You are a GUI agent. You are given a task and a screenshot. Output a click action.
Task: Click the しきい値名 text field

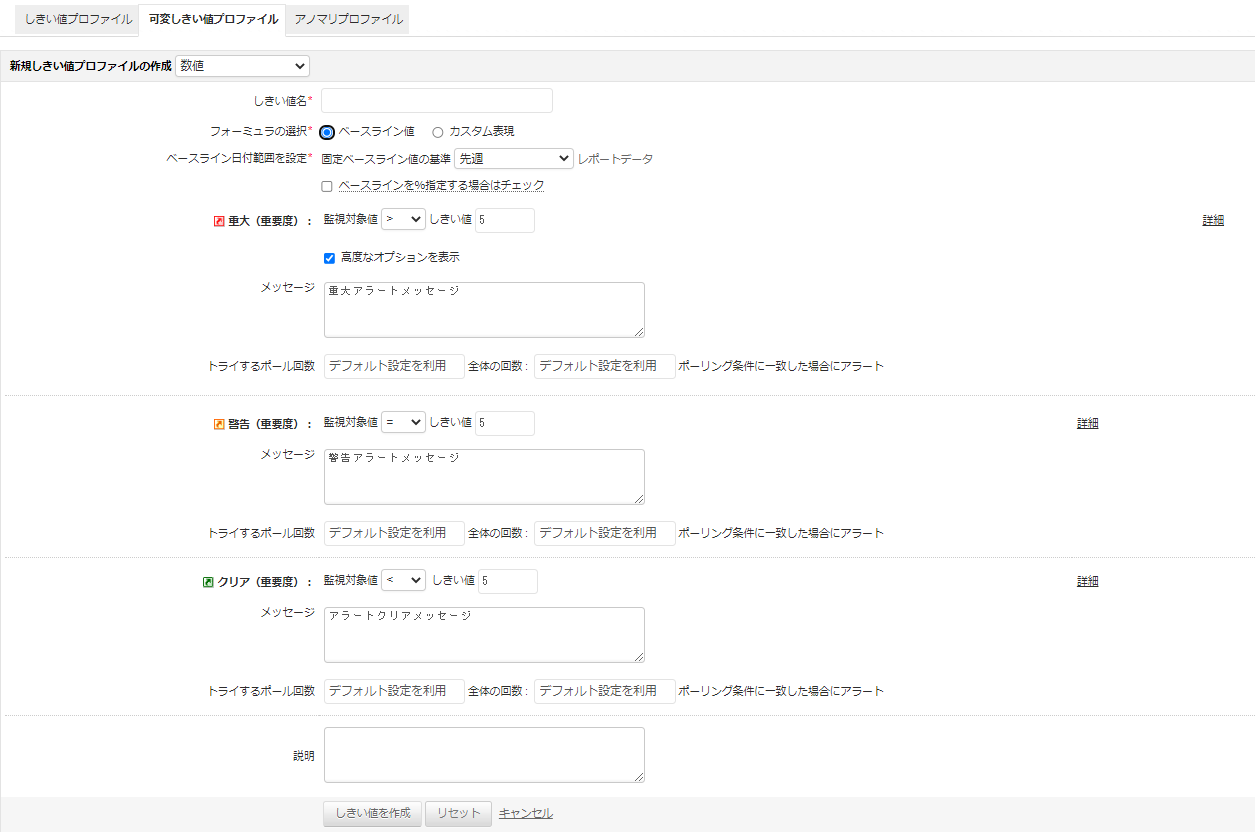(436, 101)
